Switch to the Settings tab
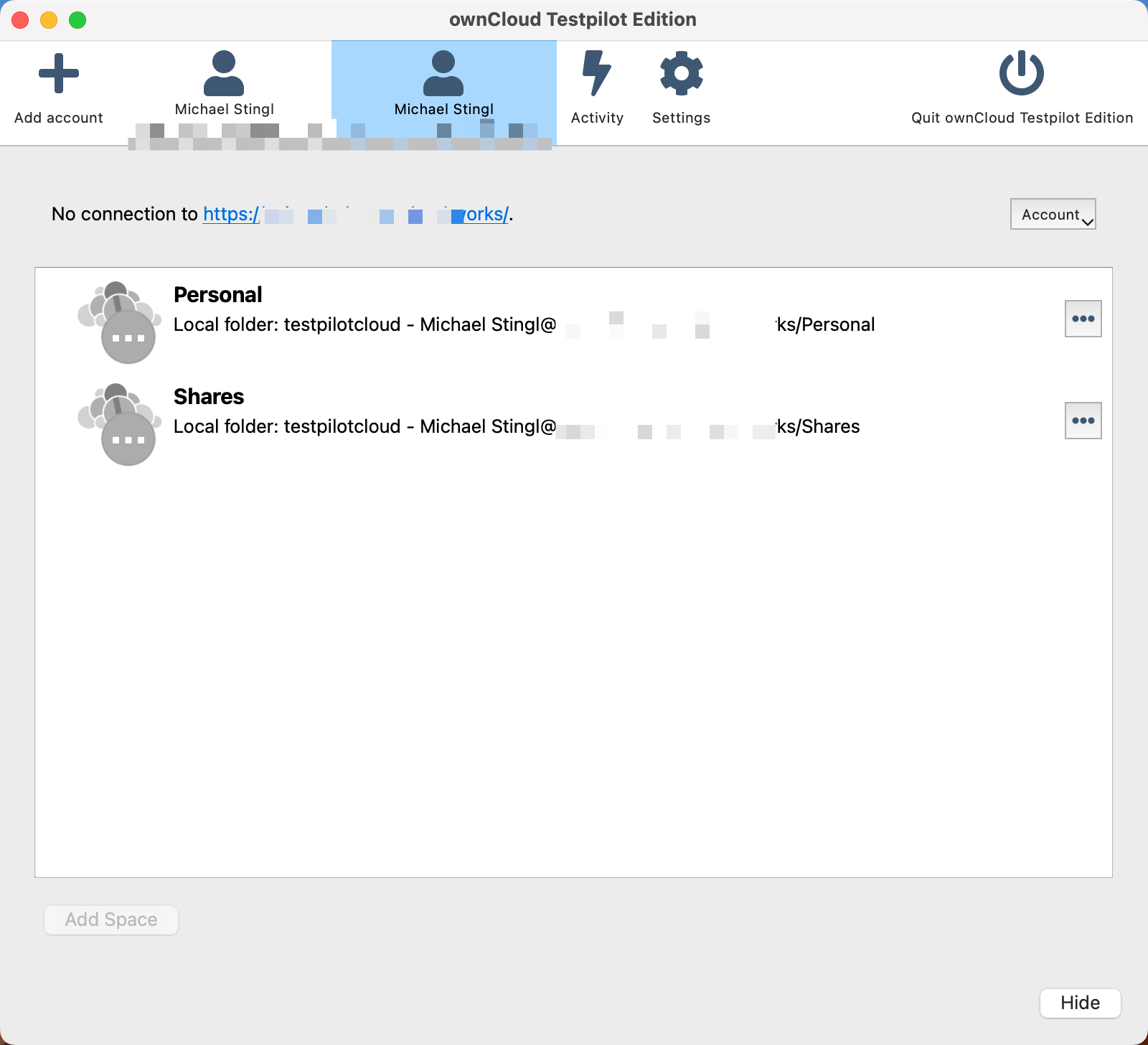Viewport: 1148px width, 1045px height. click(680, 86)
